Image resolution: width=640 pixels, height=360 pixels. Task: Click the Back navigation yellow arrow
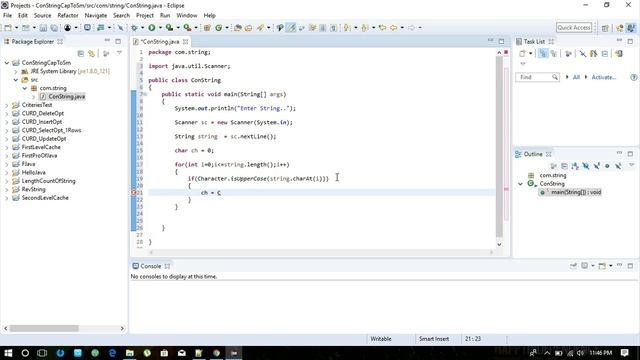(x=393, y=28)
